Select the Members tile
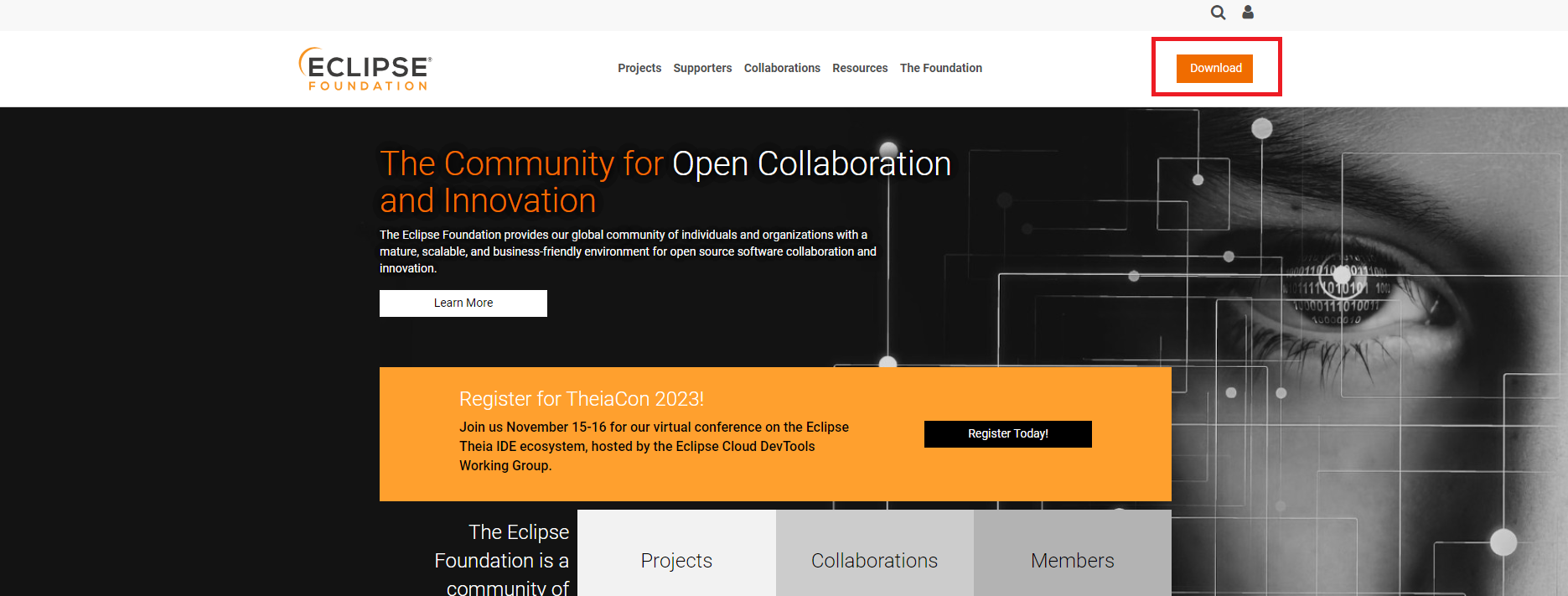Image resolution: width=1568 pixels, height=596 pixels. [x=1073, y=553]
